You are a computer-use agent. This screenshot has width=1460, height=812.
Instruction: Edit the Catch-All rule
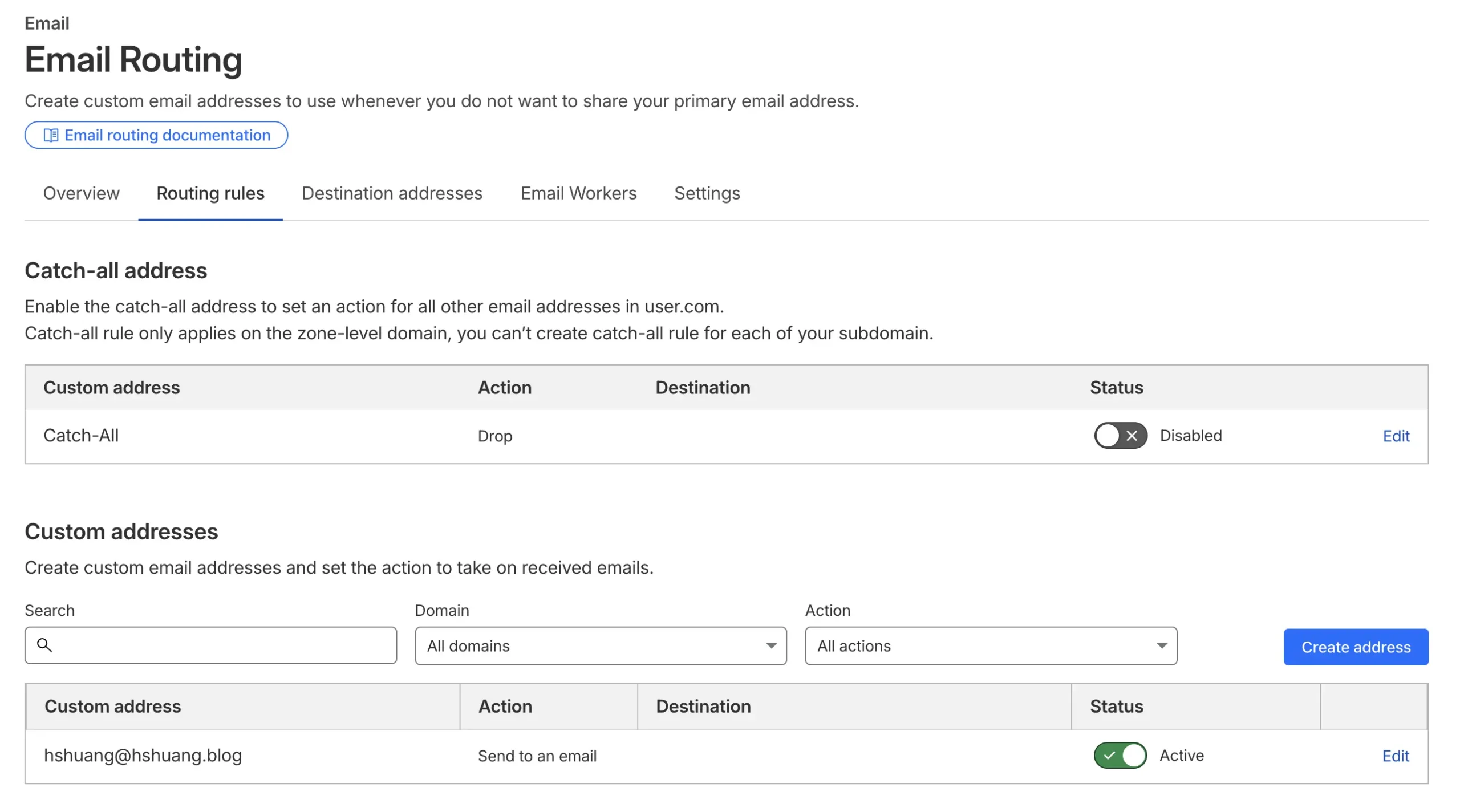(x=1396, y=436)
